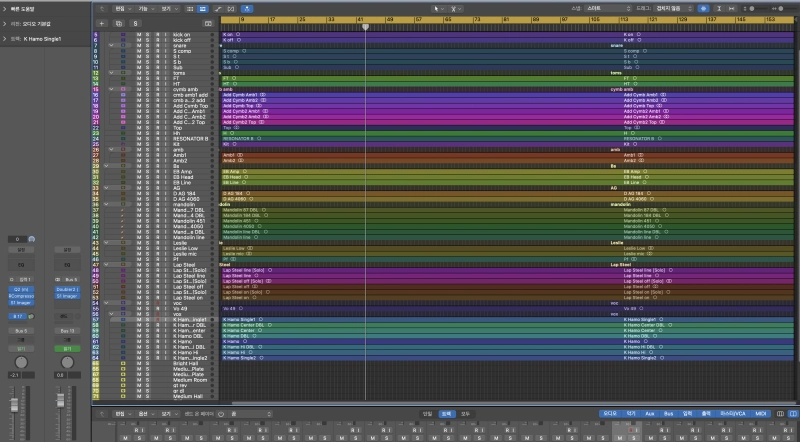Open the 편집 menu in the tracks toolbar
Screen dimensions: 800x442
[121, 8]
